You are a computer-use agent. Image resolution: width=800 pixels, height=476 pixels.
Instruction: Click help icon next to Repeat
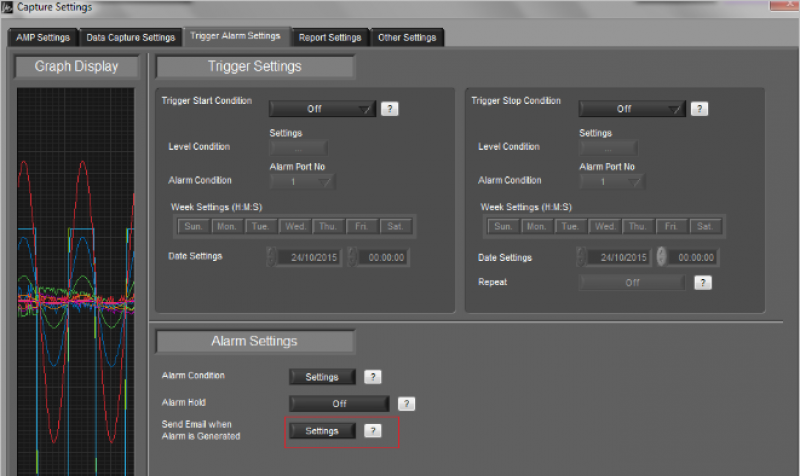(x=703, y=282)
